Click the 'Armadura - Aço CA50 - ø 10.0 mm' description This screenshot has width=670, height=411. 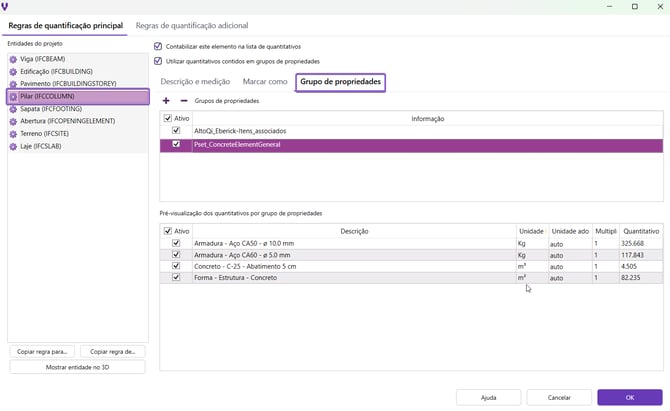pos(244,244)
